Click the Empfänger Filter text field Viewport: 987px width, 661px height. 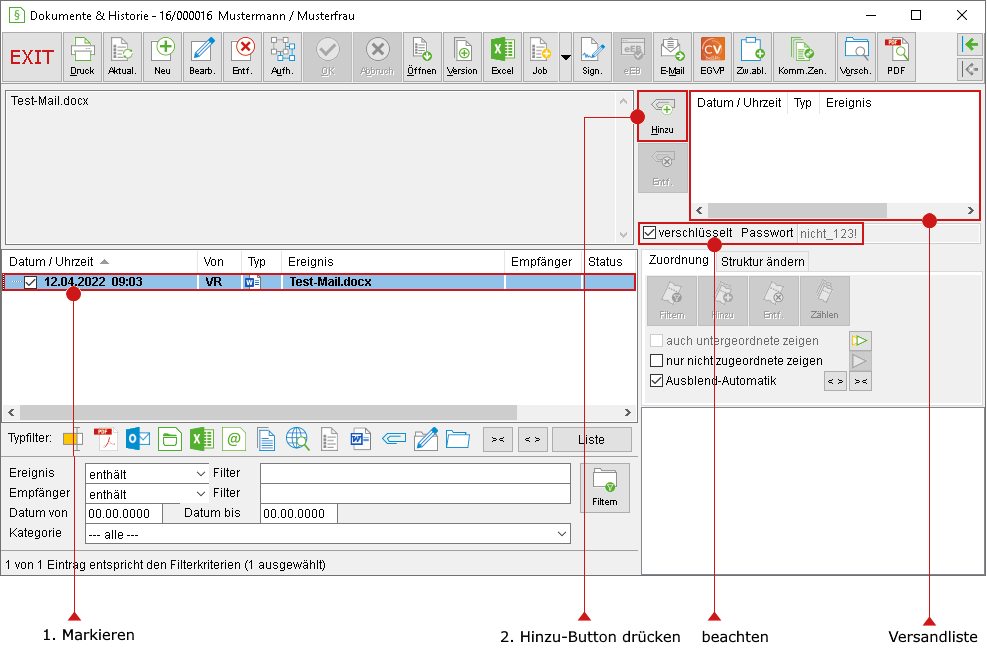coord(415,494)
